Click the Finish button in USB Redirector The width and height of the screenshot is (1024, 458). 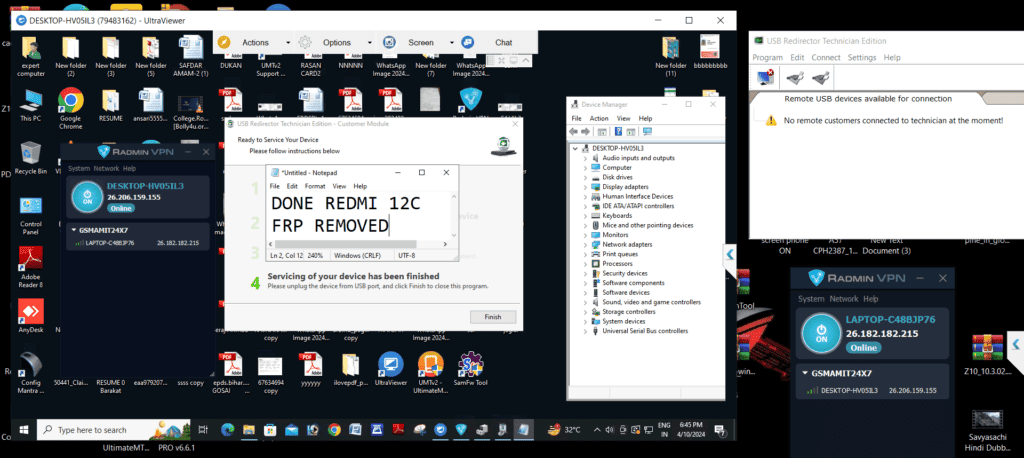[x=492, y=316]
